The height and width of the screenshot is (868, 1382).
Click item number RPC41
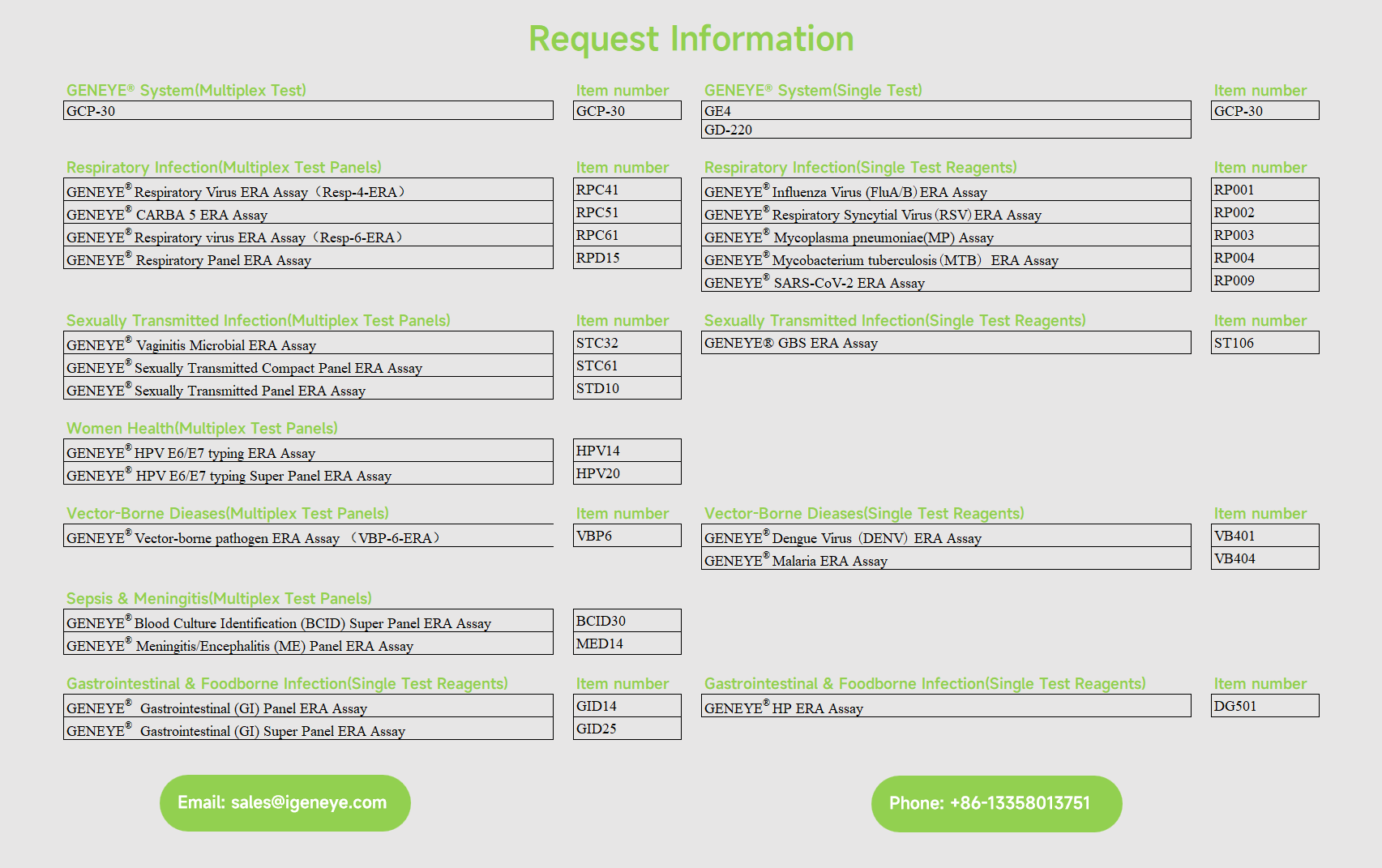pyautogui.click(x=627, y=190)
